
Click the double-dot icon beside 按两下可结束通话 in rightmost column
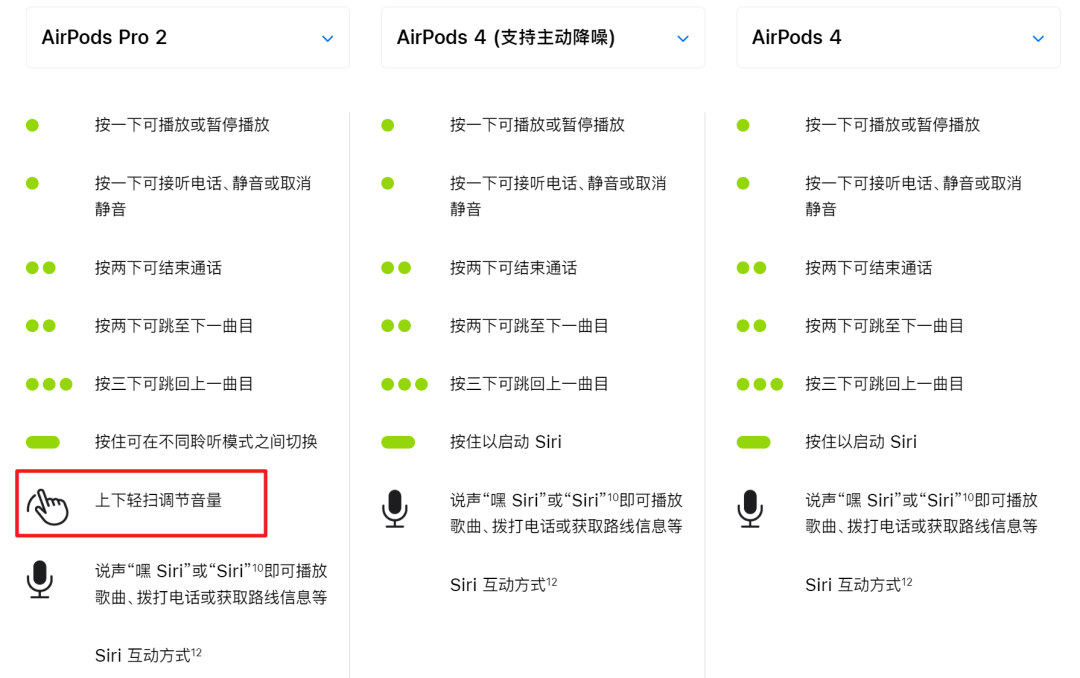coord(751,268)
